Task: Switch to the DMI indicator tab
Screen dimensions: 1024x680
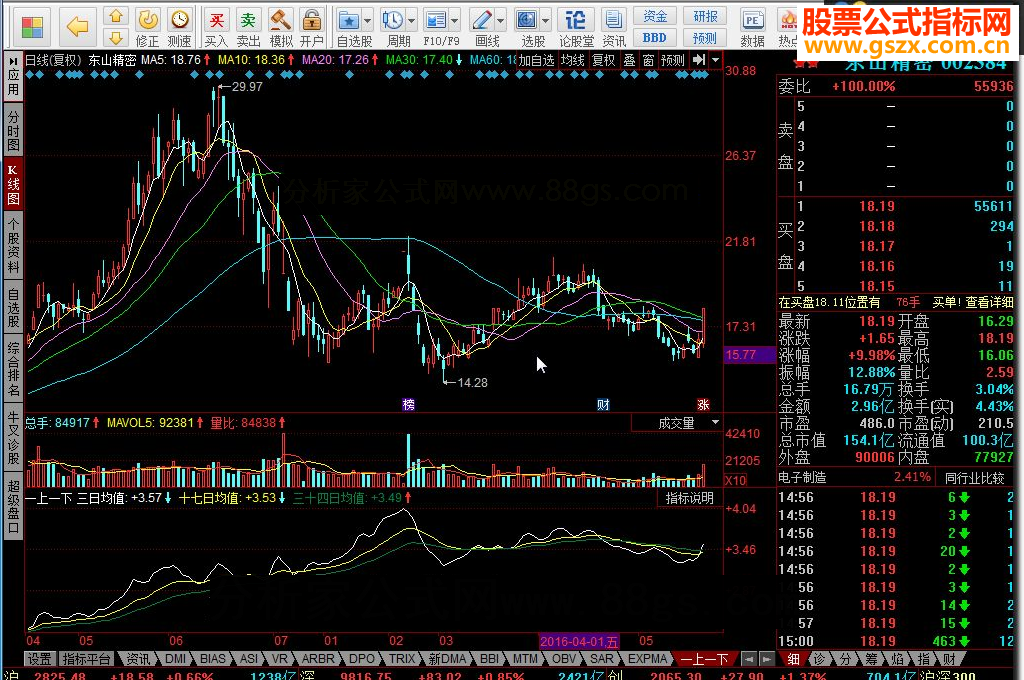Action: [175, 658]
